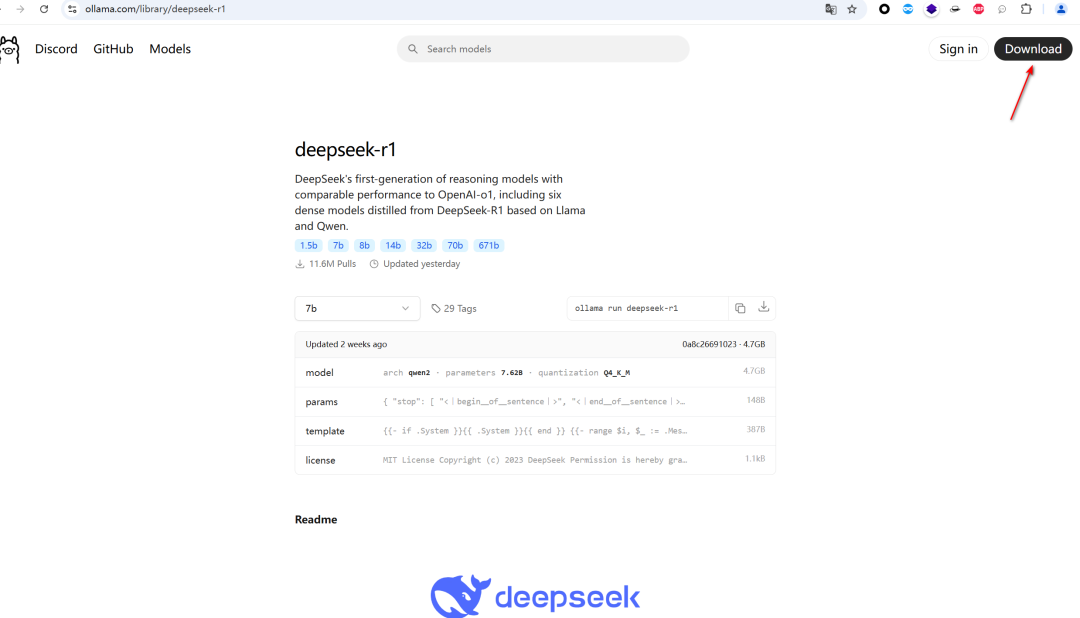Click the address bar URL
The image size is (1080, 618).
156,9
